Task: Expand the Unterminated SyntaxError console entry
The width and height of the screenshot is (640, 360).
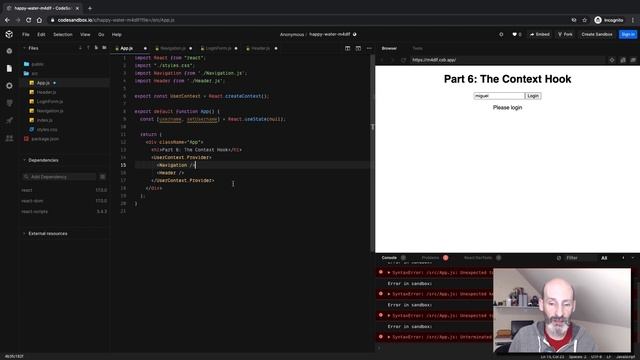Action: click(389, 337)
